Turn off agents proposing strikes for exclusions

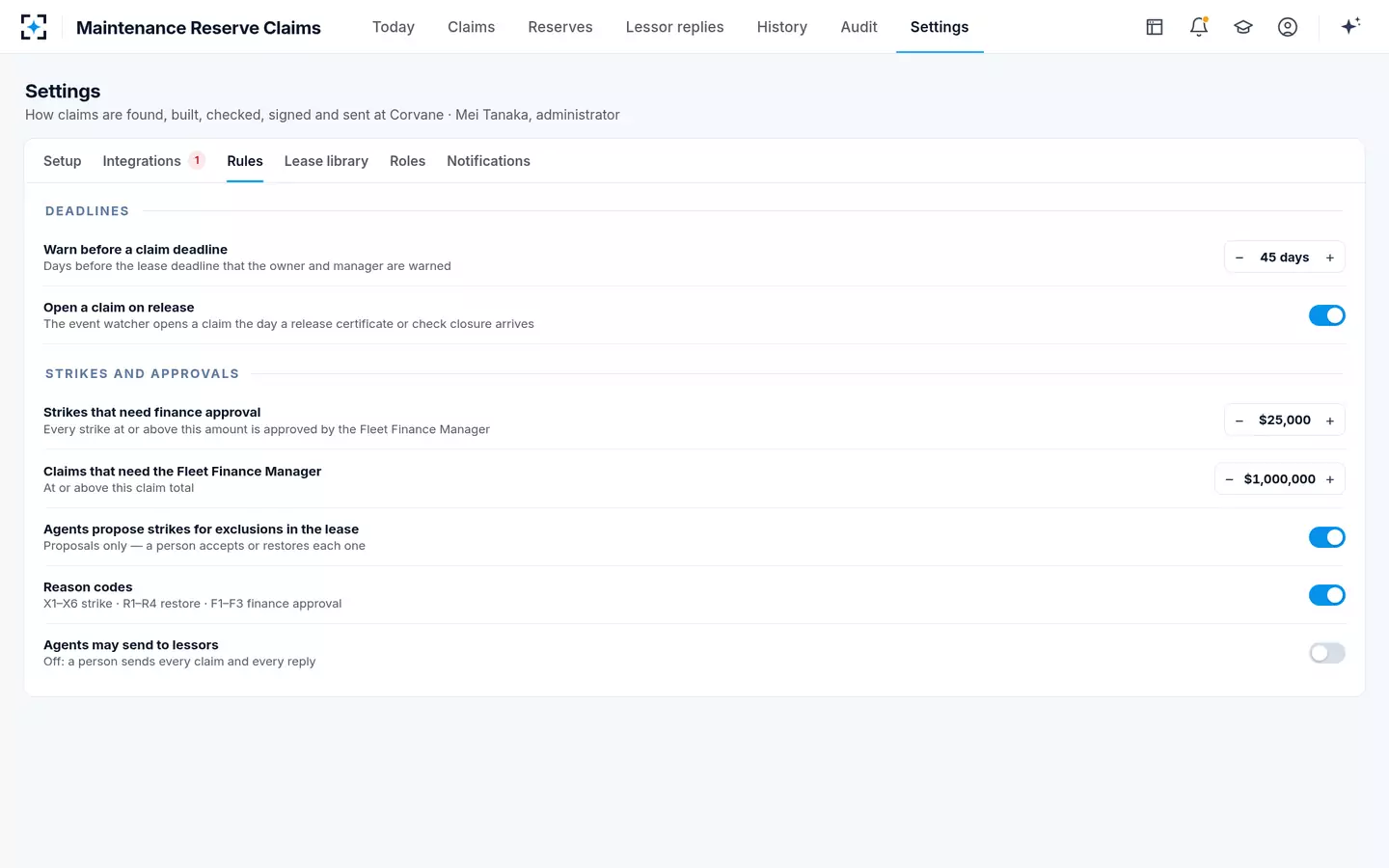click(x=1327, y=537)
